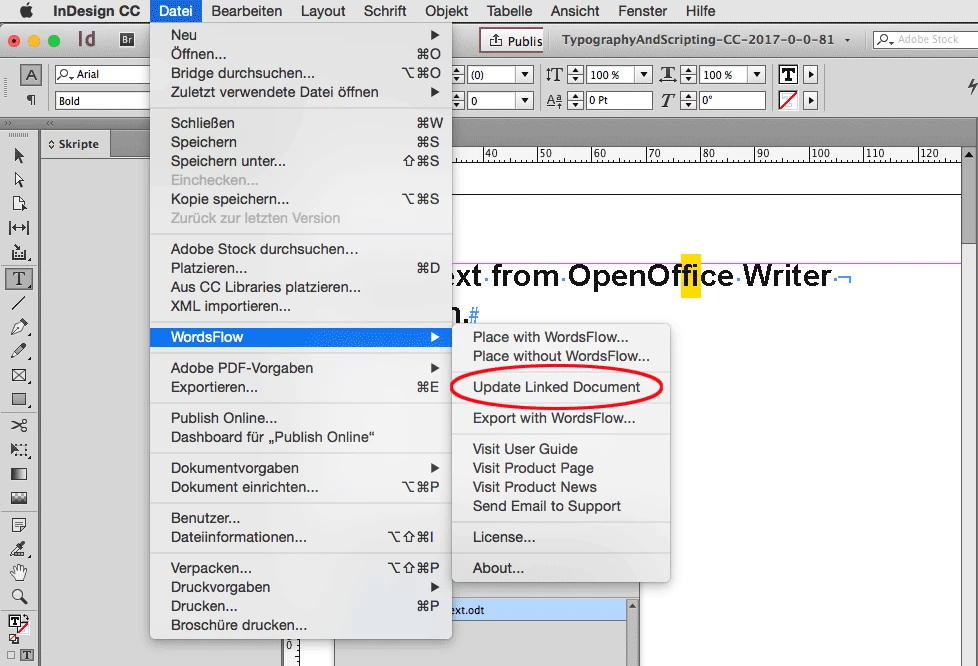Image resolution: width=978 pixels, height=666 pixels.
Task: Click the baseline shift 0 Pt field
Action: 619,100
